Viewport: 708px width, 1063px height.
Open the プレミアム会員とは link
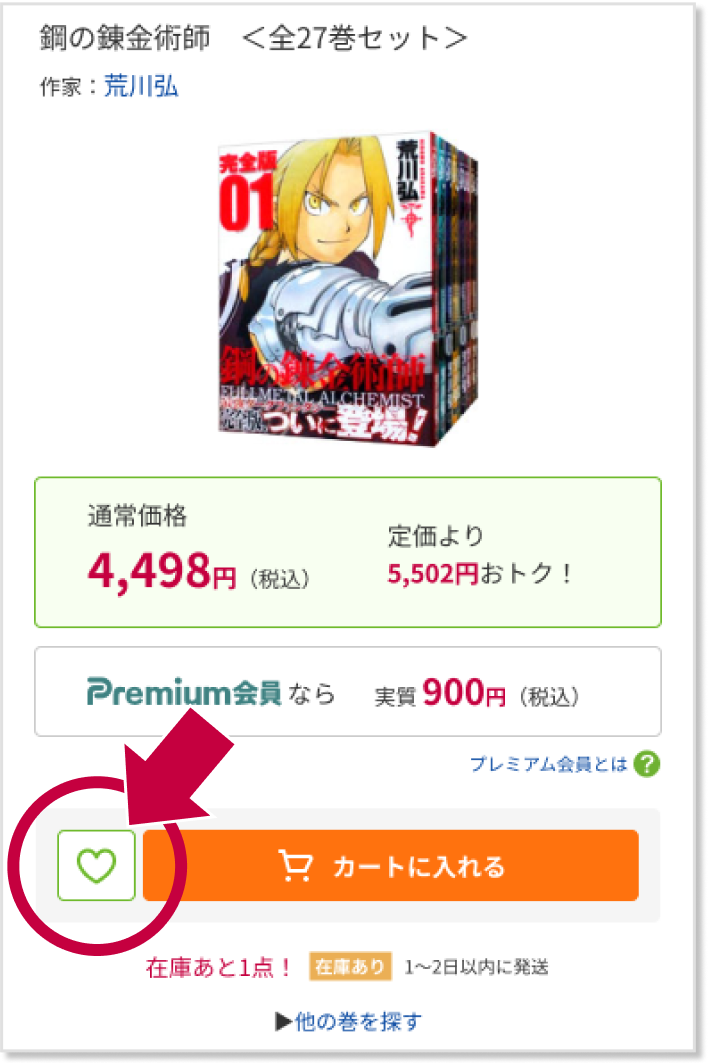pyautogui.click(x=549, y=764)
